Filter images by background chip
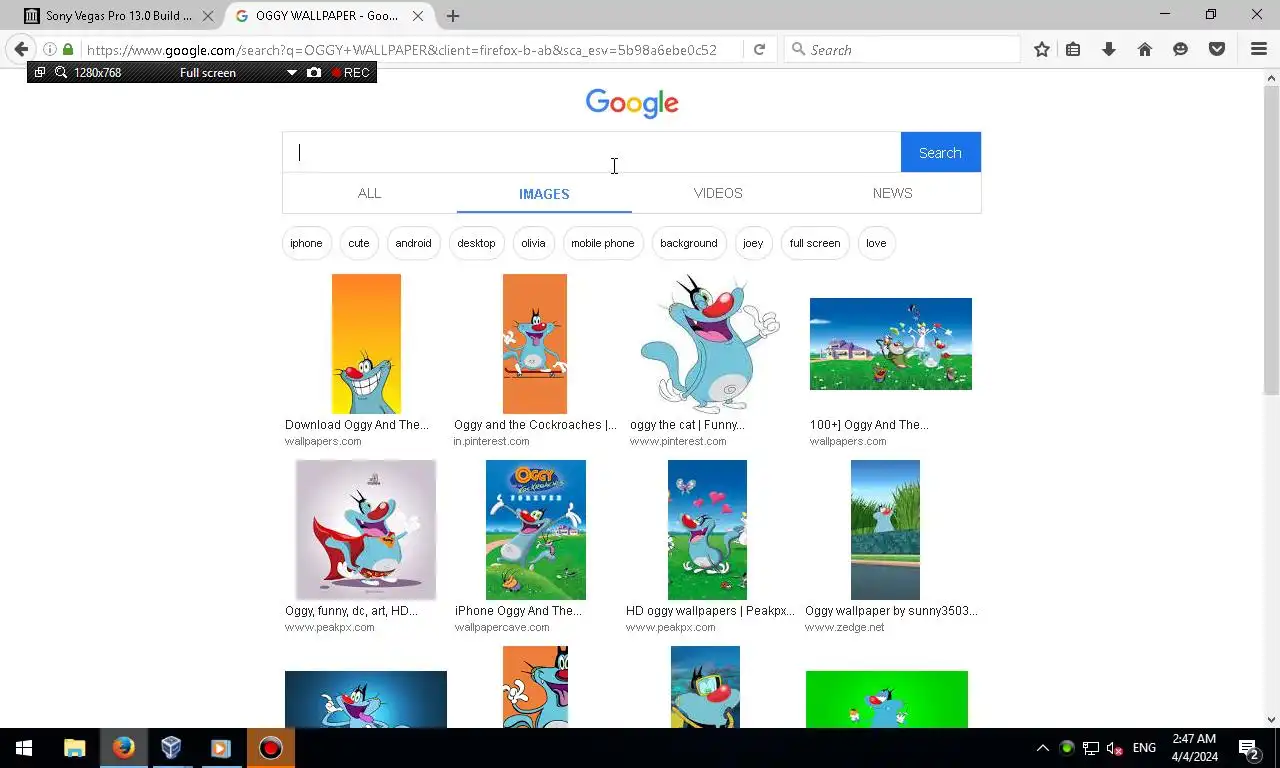1280x768 pixels. (689, 243)
